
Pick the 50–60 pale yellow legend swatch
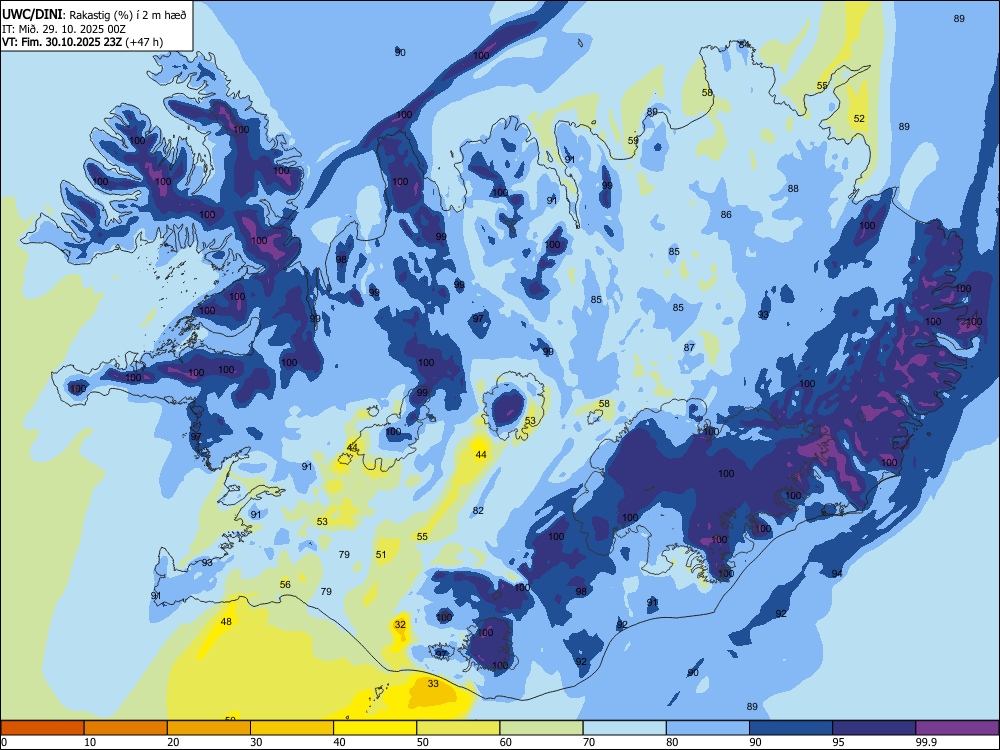tap(458, 728)
